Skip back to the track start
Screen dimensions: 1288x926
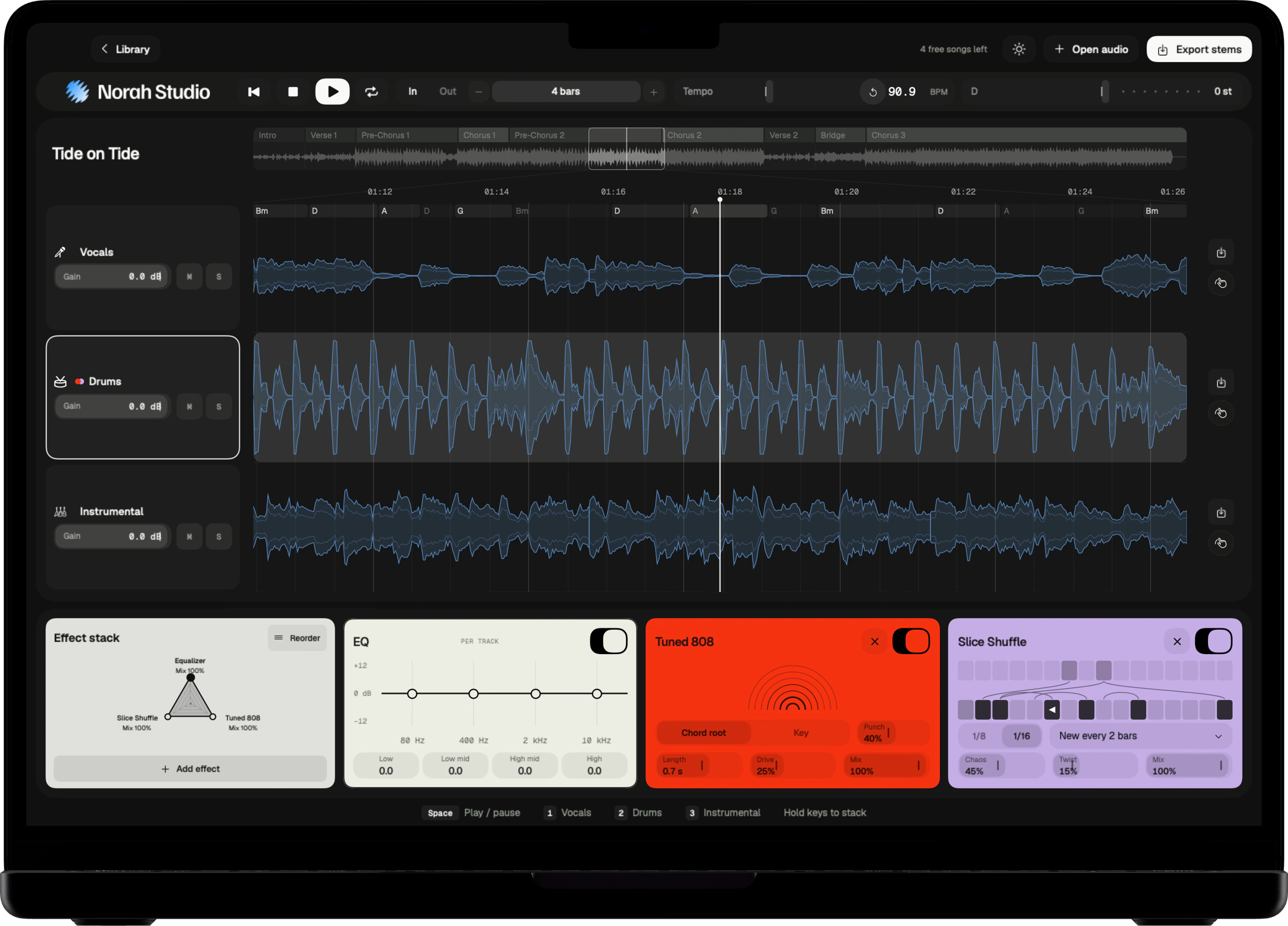tap(254, 92)
